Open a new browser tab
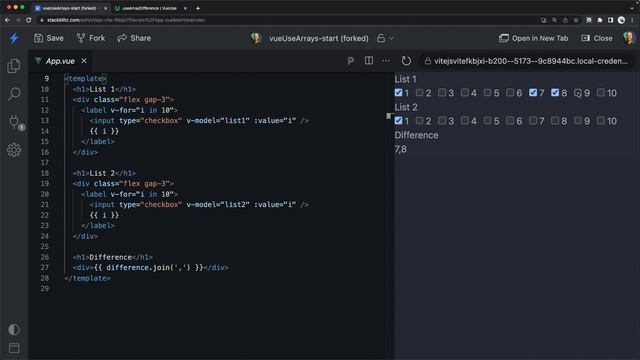 (198, 8)
